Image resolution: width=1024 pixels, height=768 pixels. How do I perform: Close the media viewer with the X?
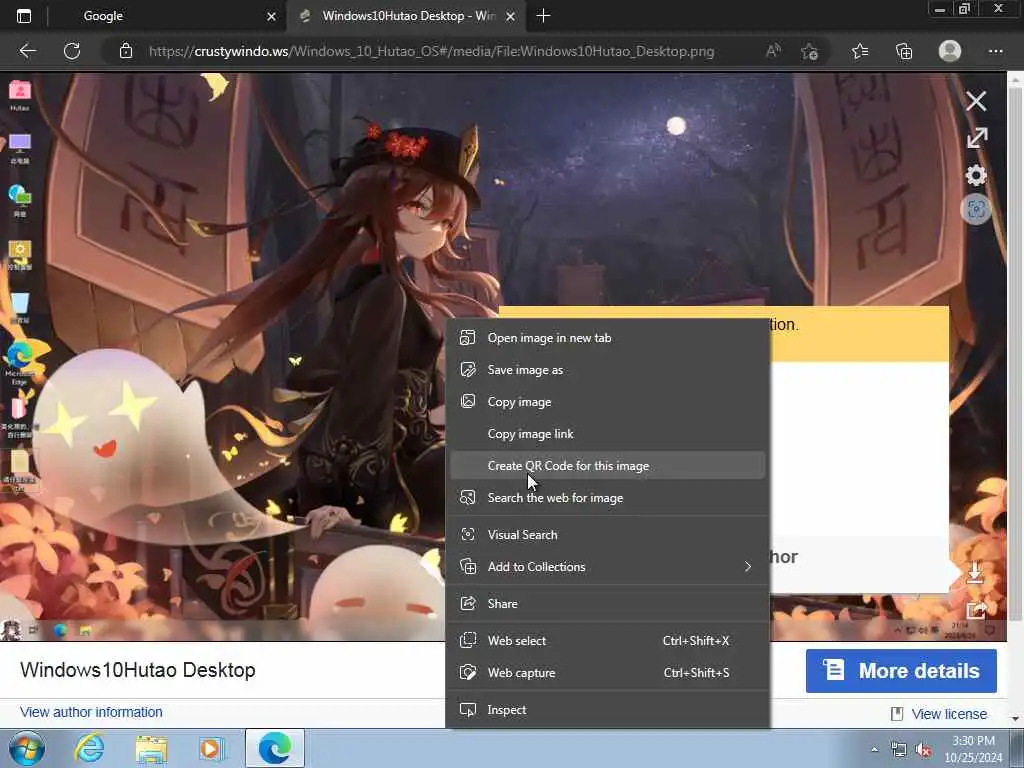976,101
